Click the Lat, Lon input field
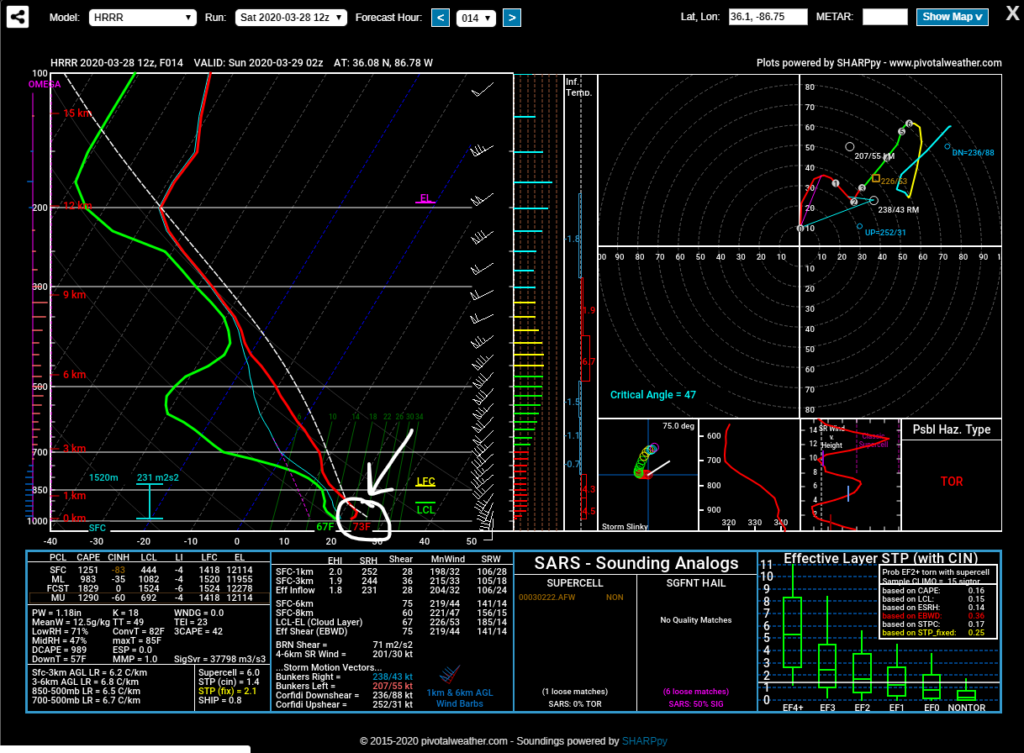The width and height of the screenshot is (1024, 753). click(x=768, y=17)
